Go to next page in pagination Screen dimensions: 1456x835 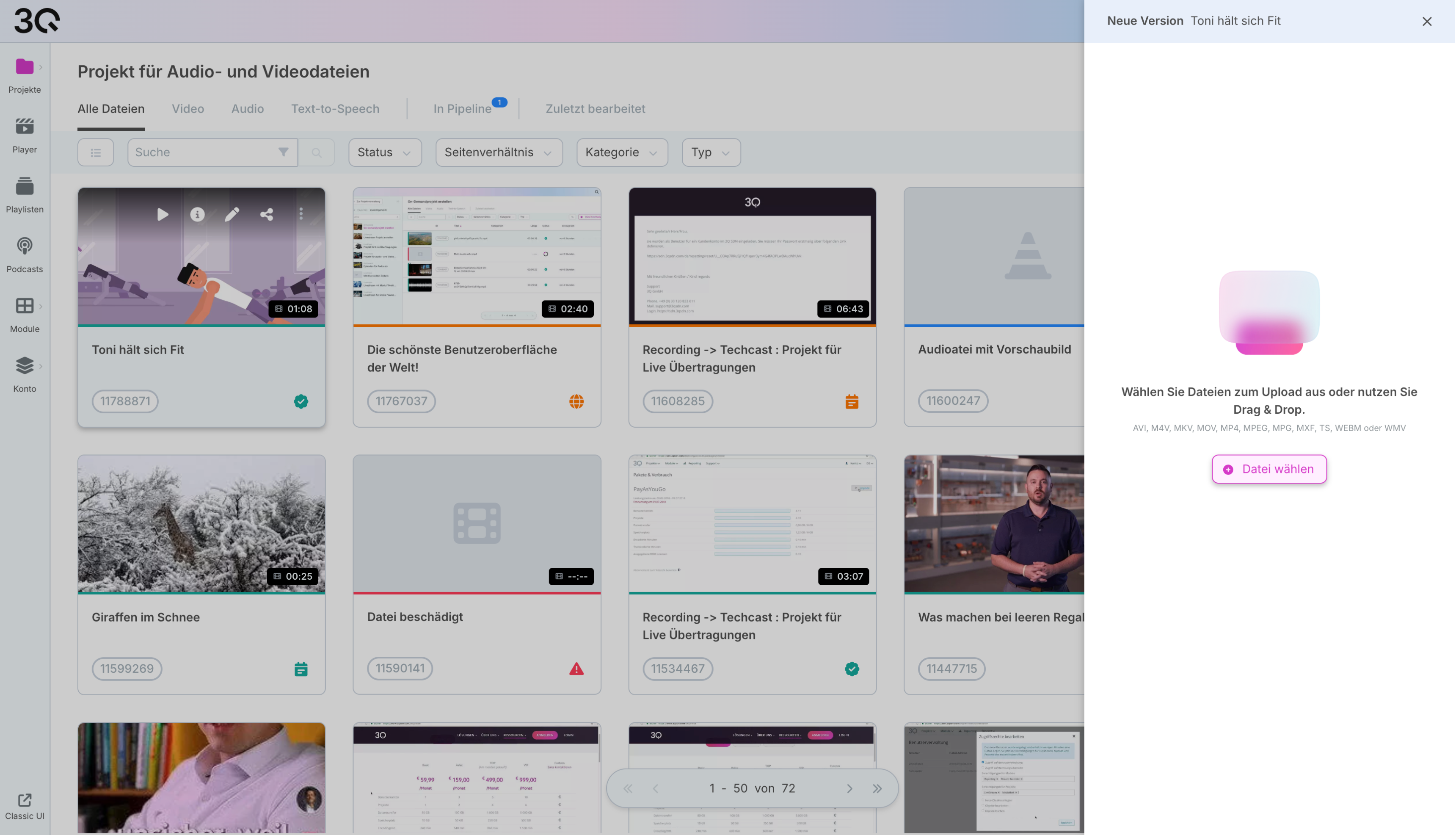(x=849, y=788)
